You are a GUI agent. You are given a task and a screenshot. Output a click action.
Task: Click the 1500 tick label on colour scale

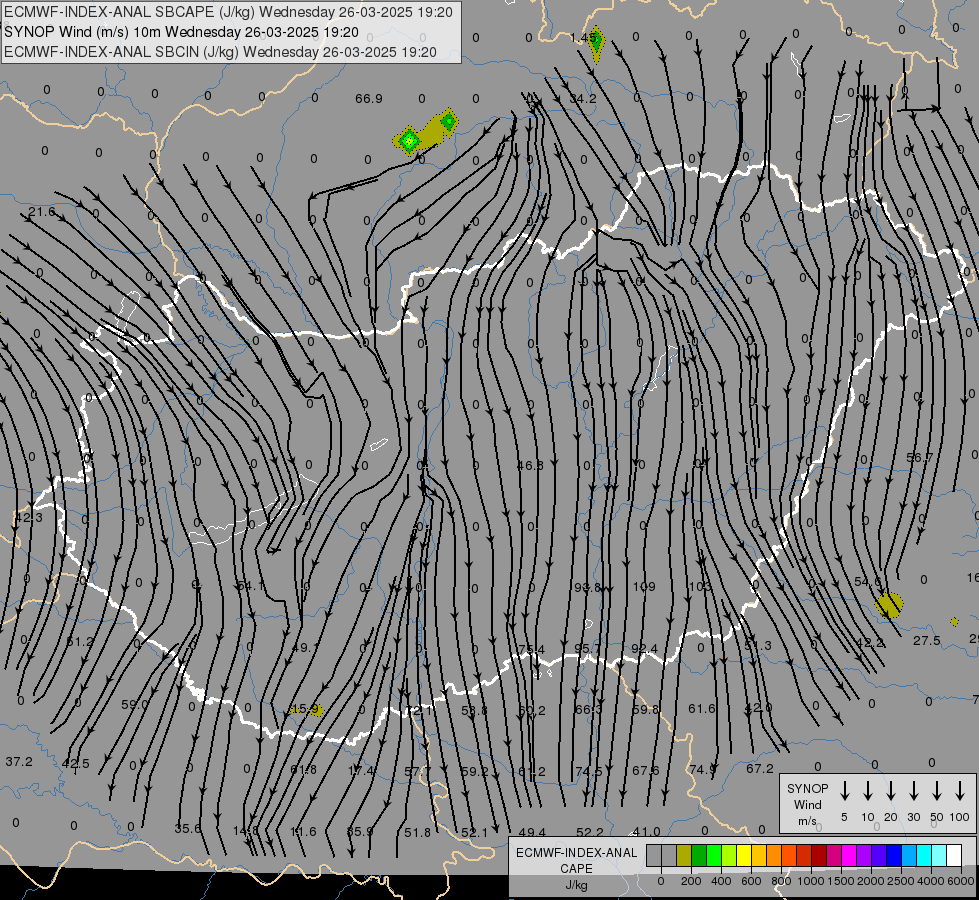(841, 881)
